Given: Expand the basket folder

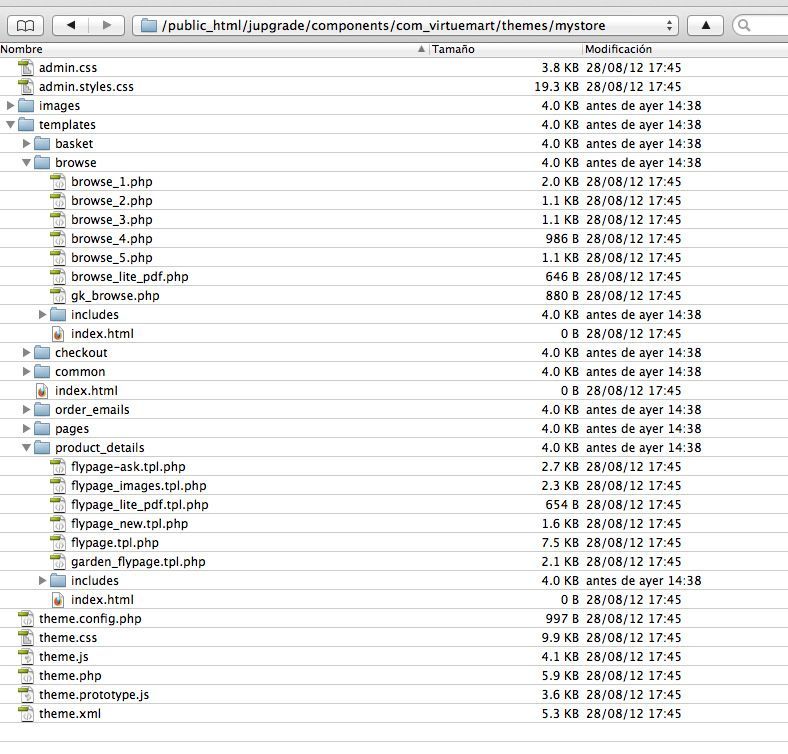Looking at the screenshot, I should (26, 144).
